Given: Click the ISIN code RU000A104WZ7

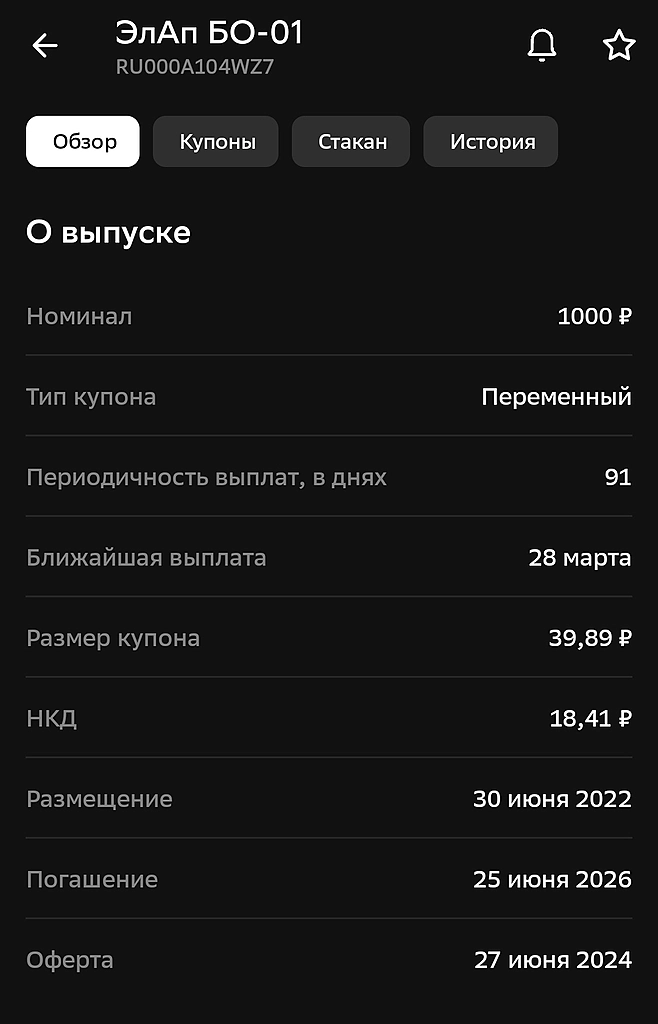Looking at the screenshot, I should point(195,68).
